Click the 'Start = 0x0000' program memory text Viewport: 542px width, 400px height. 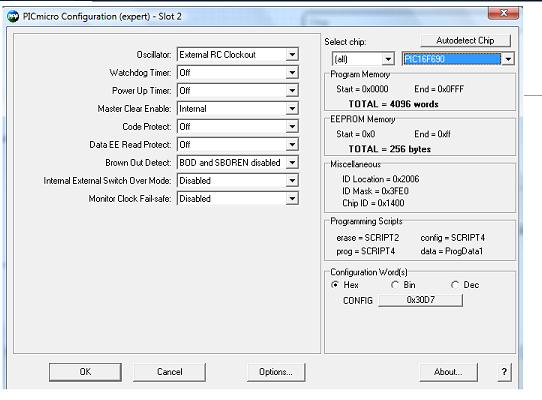(x=362, y=89)
